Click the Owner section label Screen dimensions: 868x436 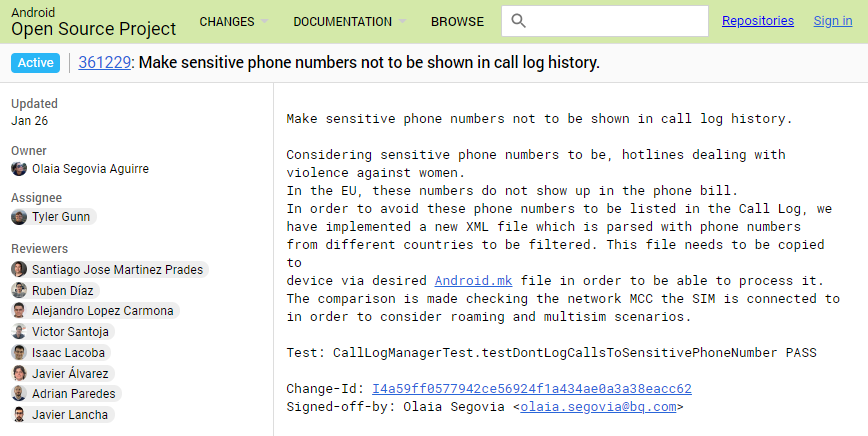tap(29, 150)
